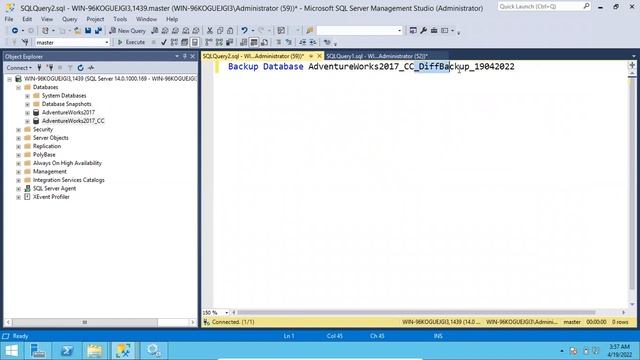This screenshot has width=640, height=360.
Task: Open Server Manager from the taskbar
Action: point(38,351)
